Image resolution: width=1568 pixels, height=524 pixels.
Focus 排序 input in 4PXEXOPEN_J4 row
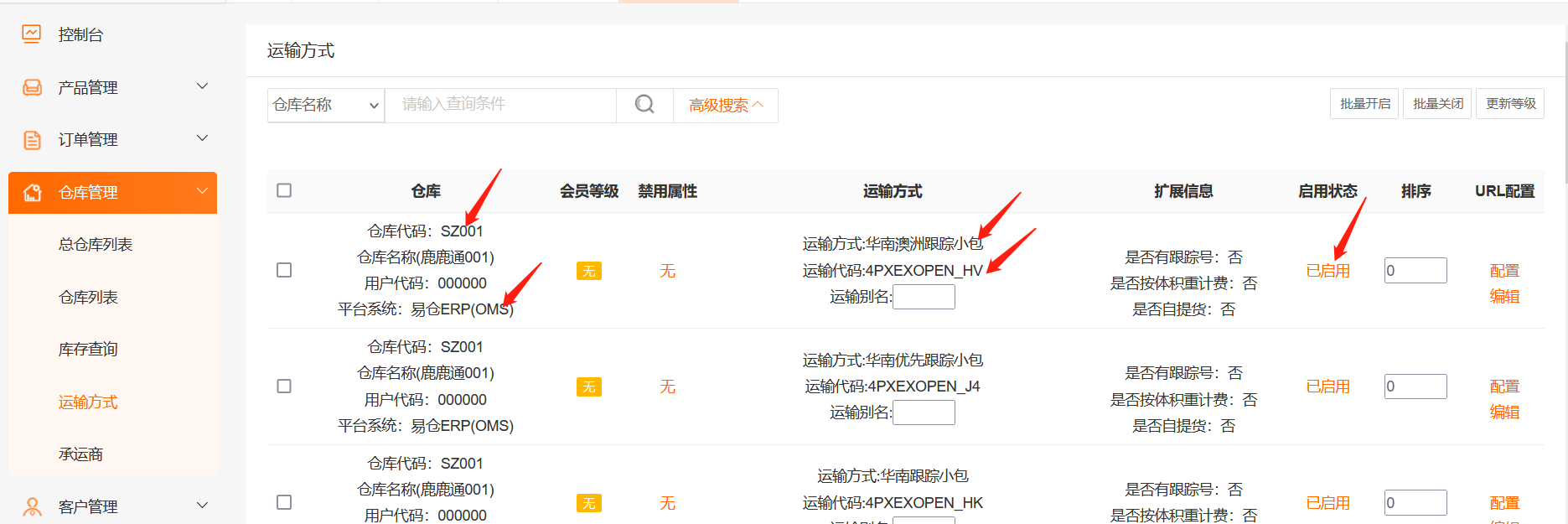point(1415,387)
